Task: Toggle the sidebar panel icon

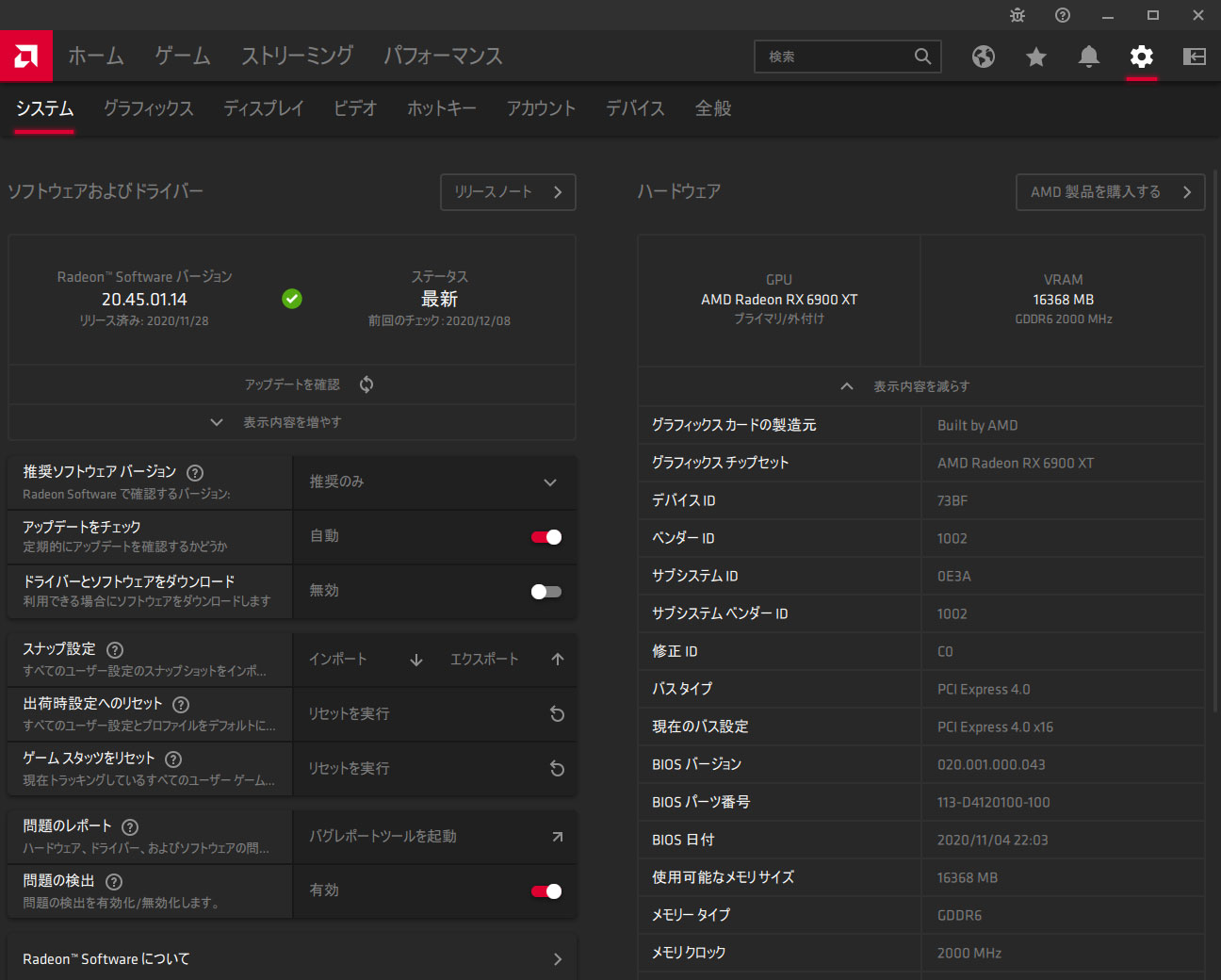Action: [x=1195, y=57]
